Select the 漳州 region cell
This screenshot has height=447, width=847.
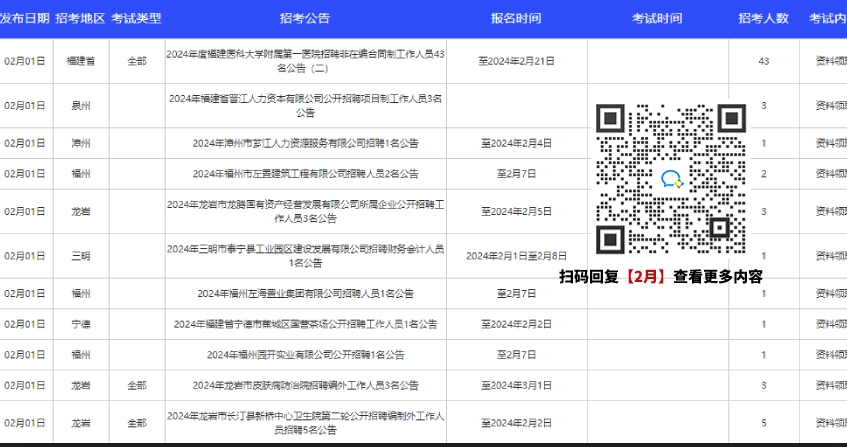coord(81,143)
